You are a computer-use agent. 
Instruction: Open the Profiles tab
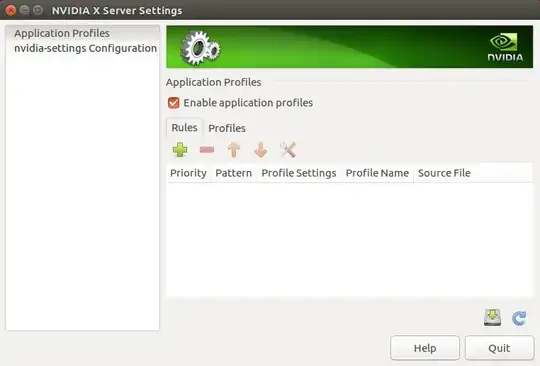(227, 128)
